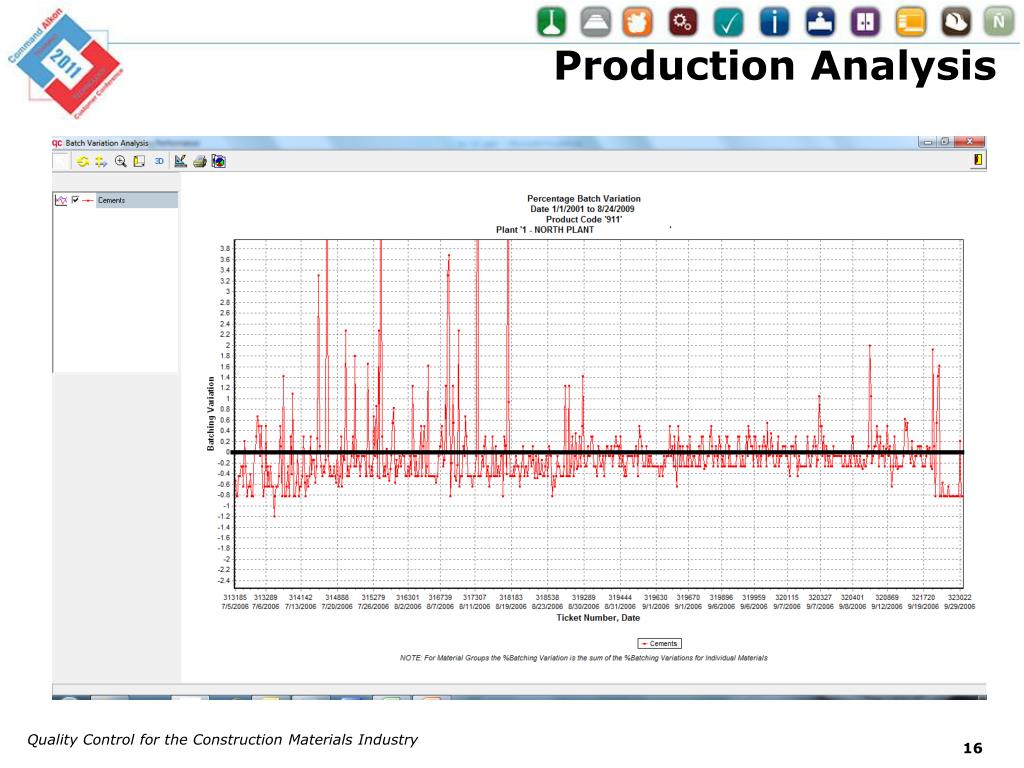Click the green lab flask icon

(x=553, y=21)
